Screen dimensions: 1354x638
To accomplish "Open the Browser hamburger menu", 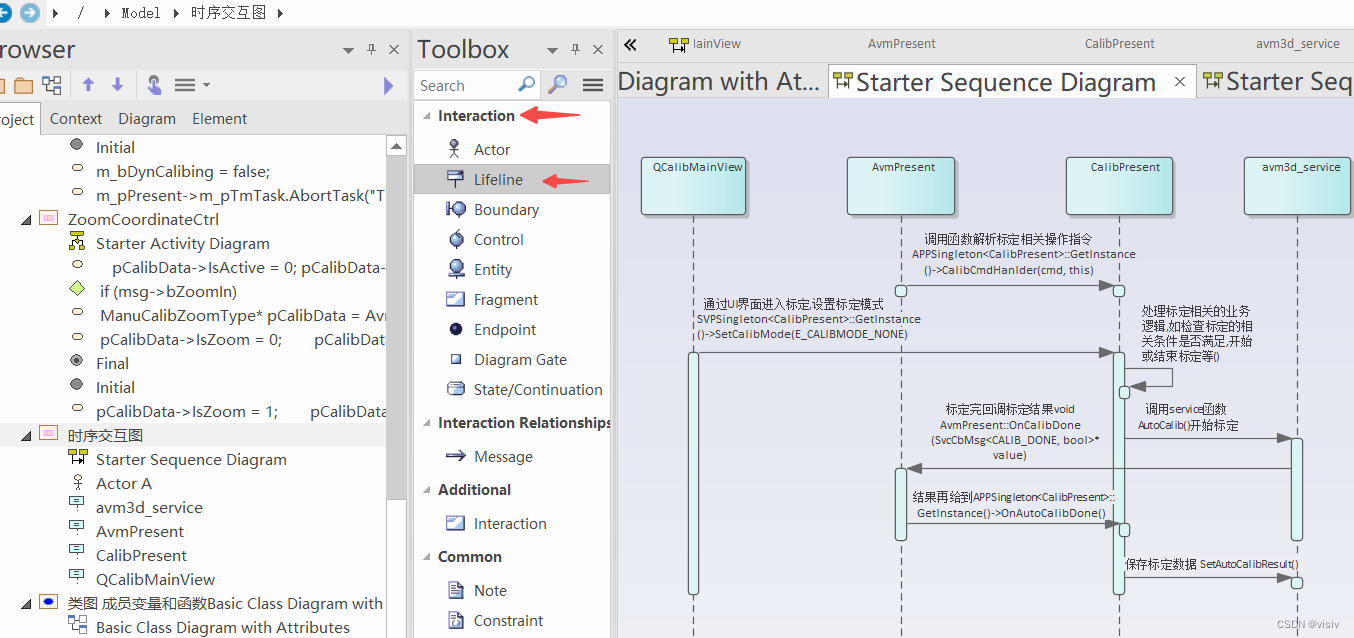I will 185,85.
